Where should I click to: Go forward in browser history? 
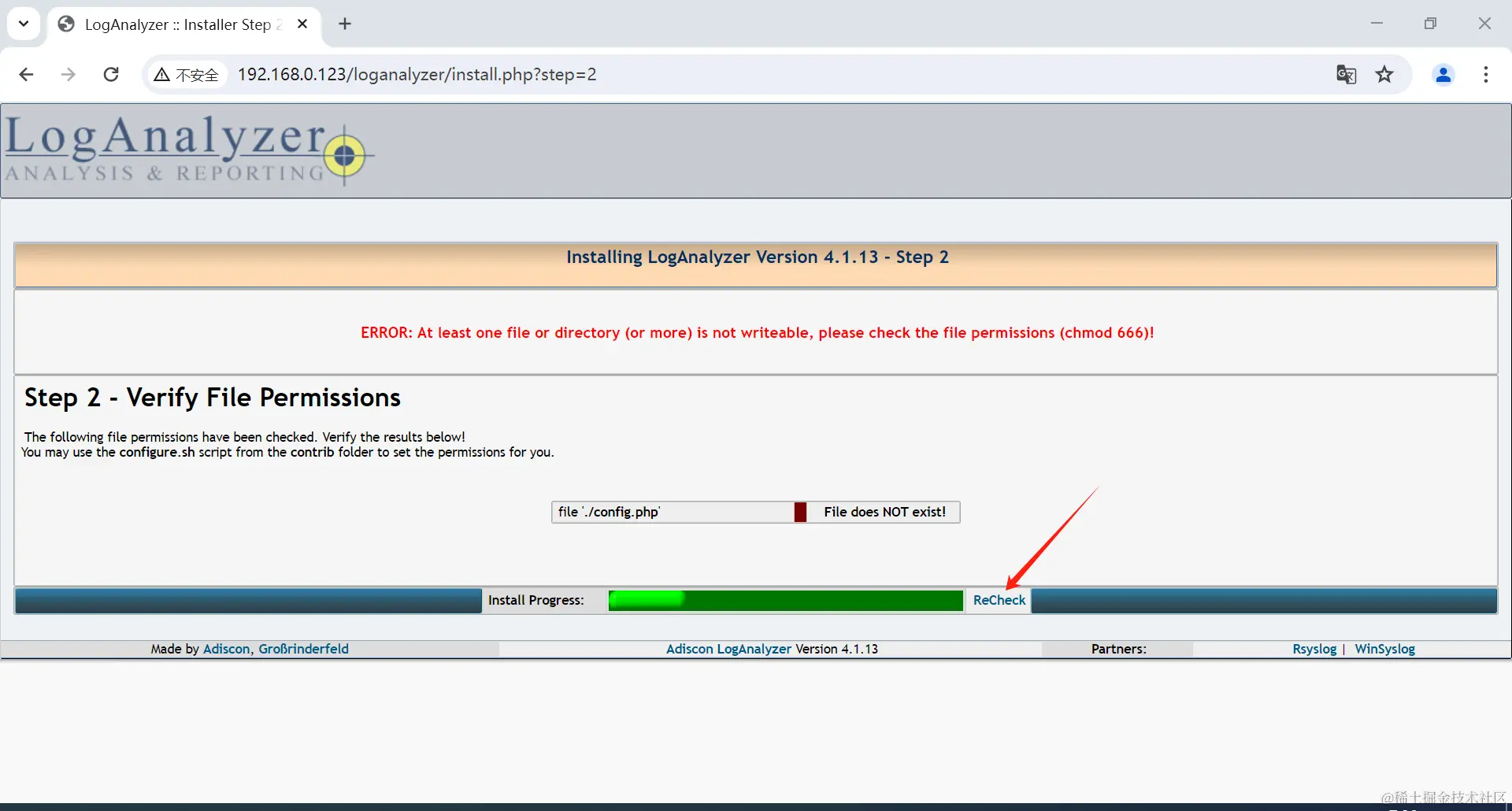coord(69,75)
